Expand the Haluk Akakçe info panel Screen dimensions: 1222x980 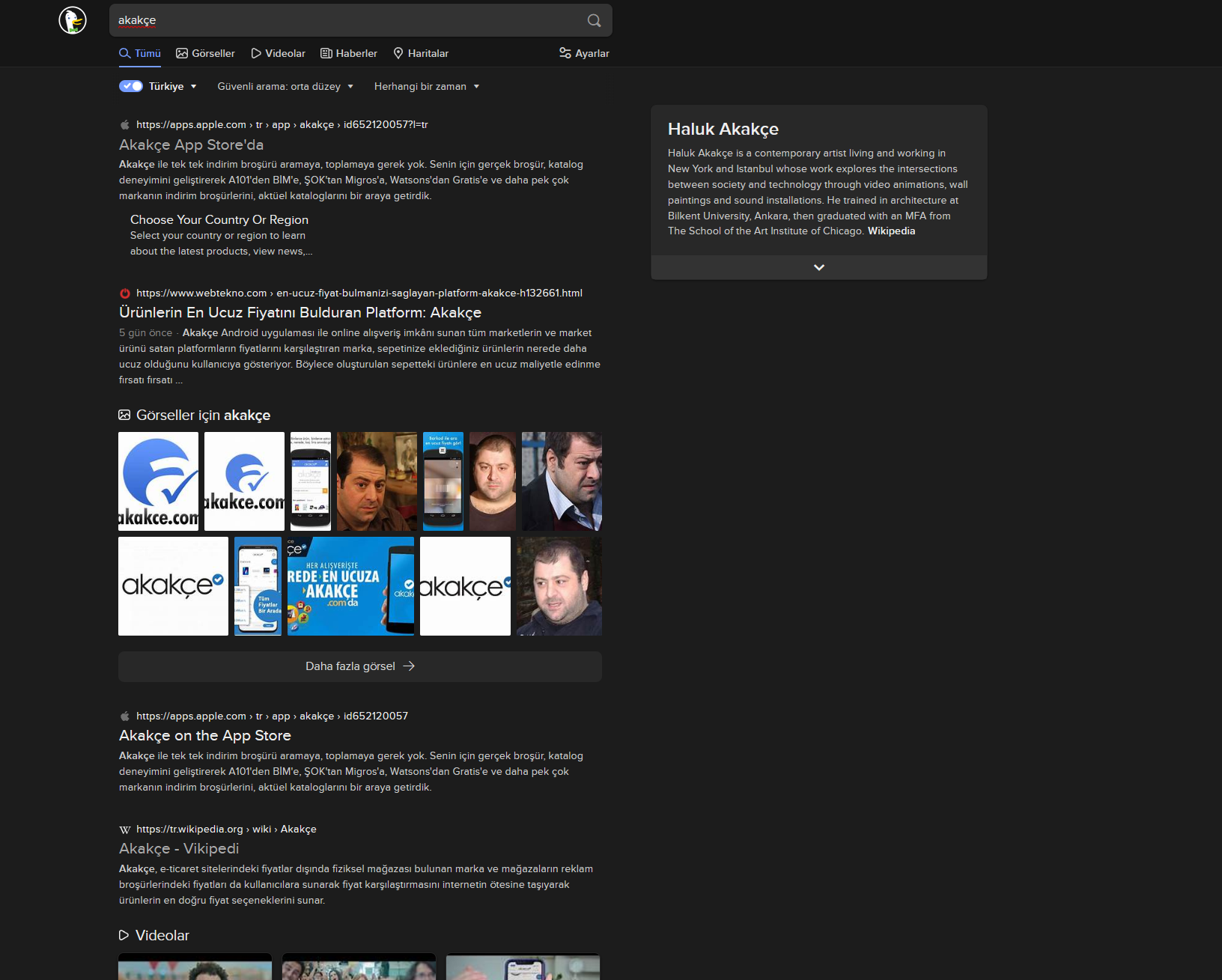click(x=819, y=267)
